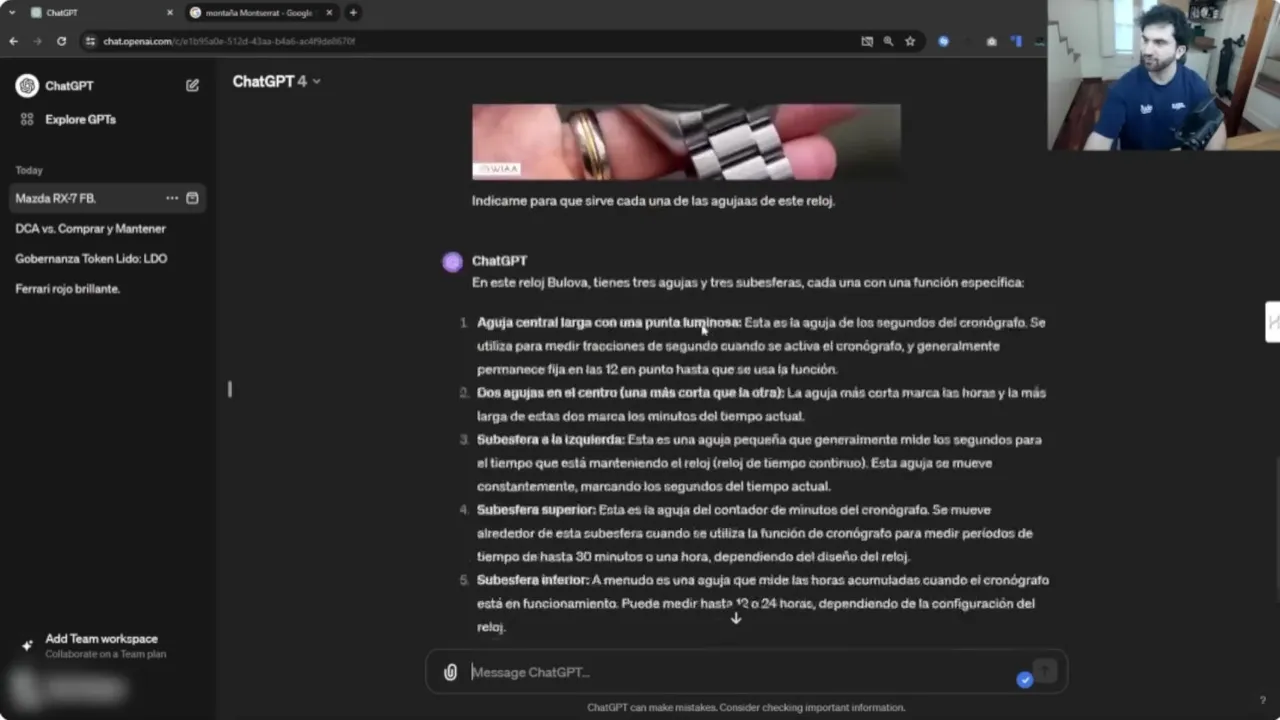
Task: Expand the ChatGPT 4 model dropdown
Action: 276,81
